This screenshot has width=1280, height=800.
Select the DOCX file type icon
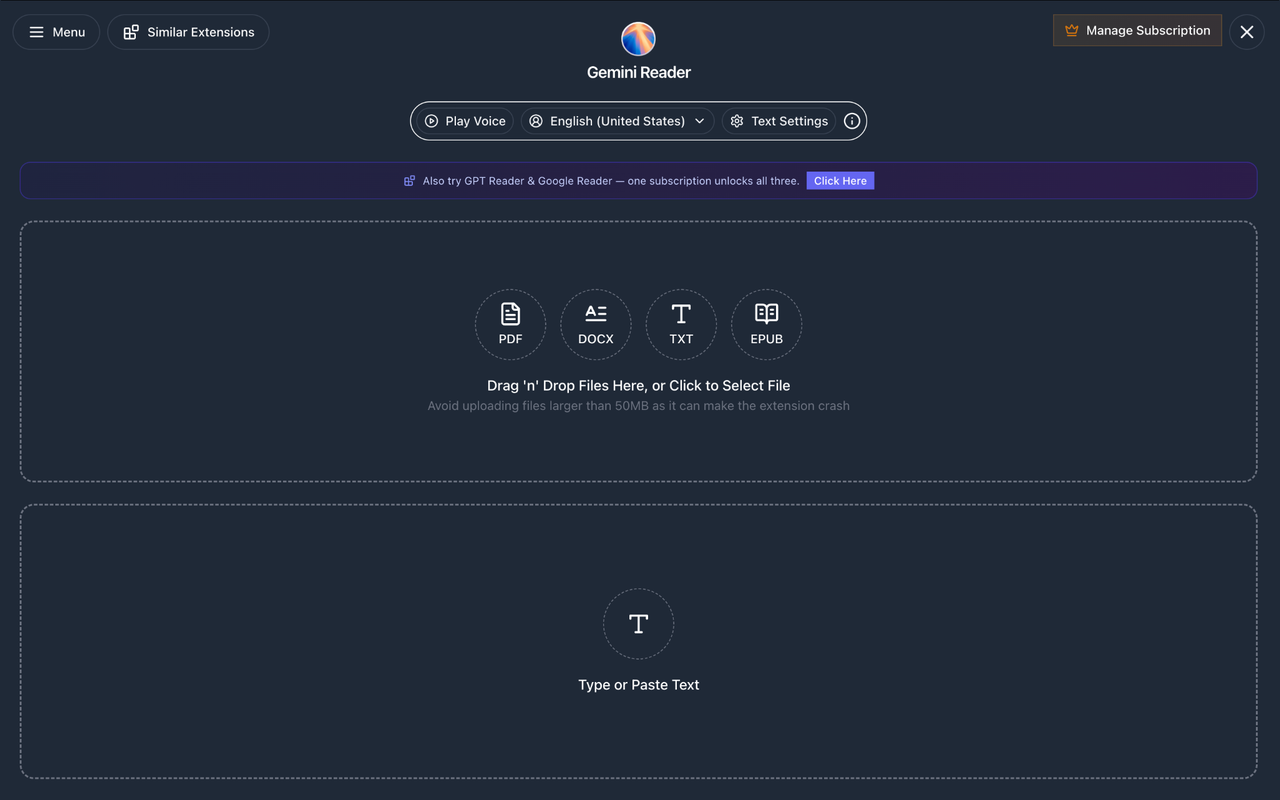[x=596, y=325]
